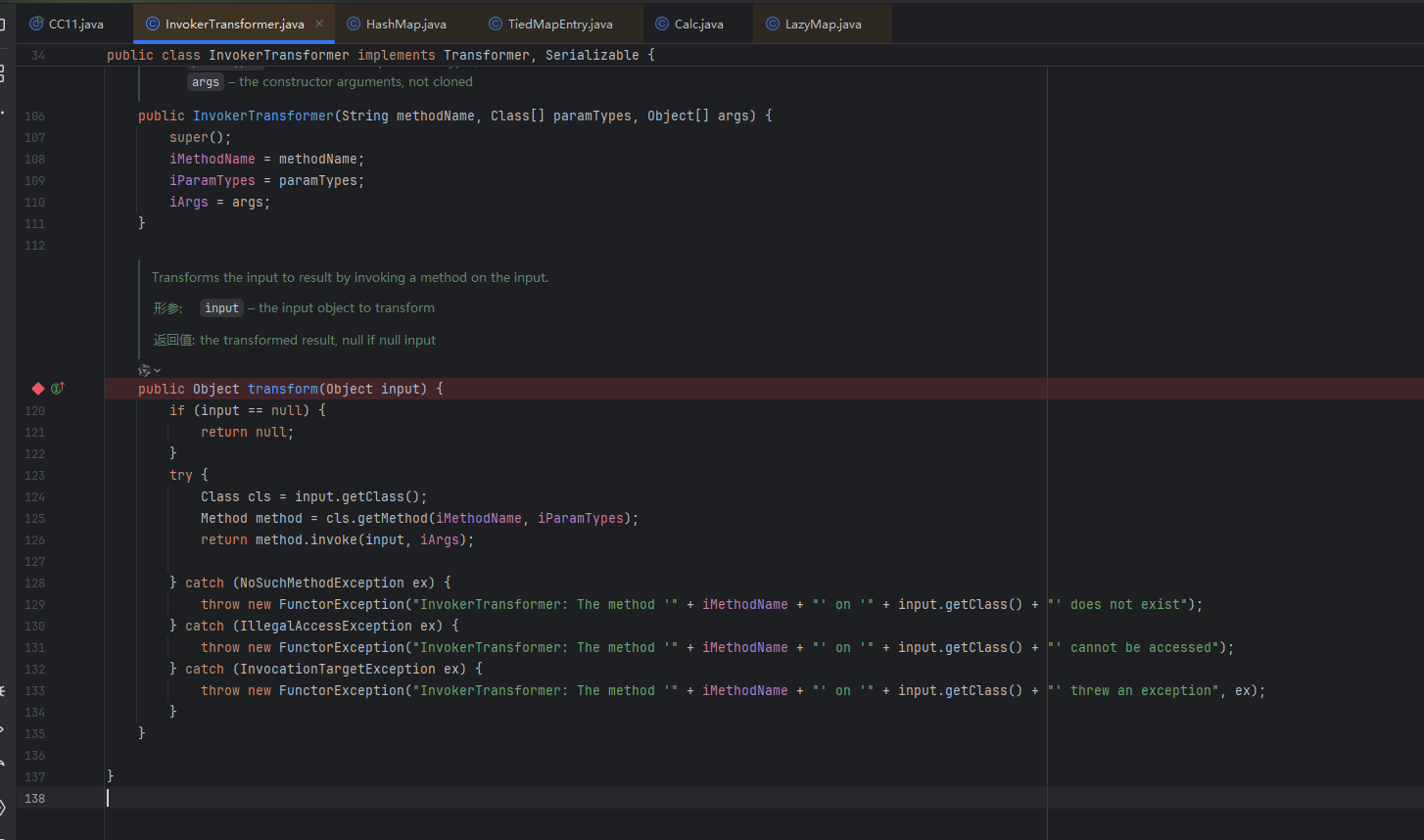Open the bottom hexagon tool window icon

point(3,808)
